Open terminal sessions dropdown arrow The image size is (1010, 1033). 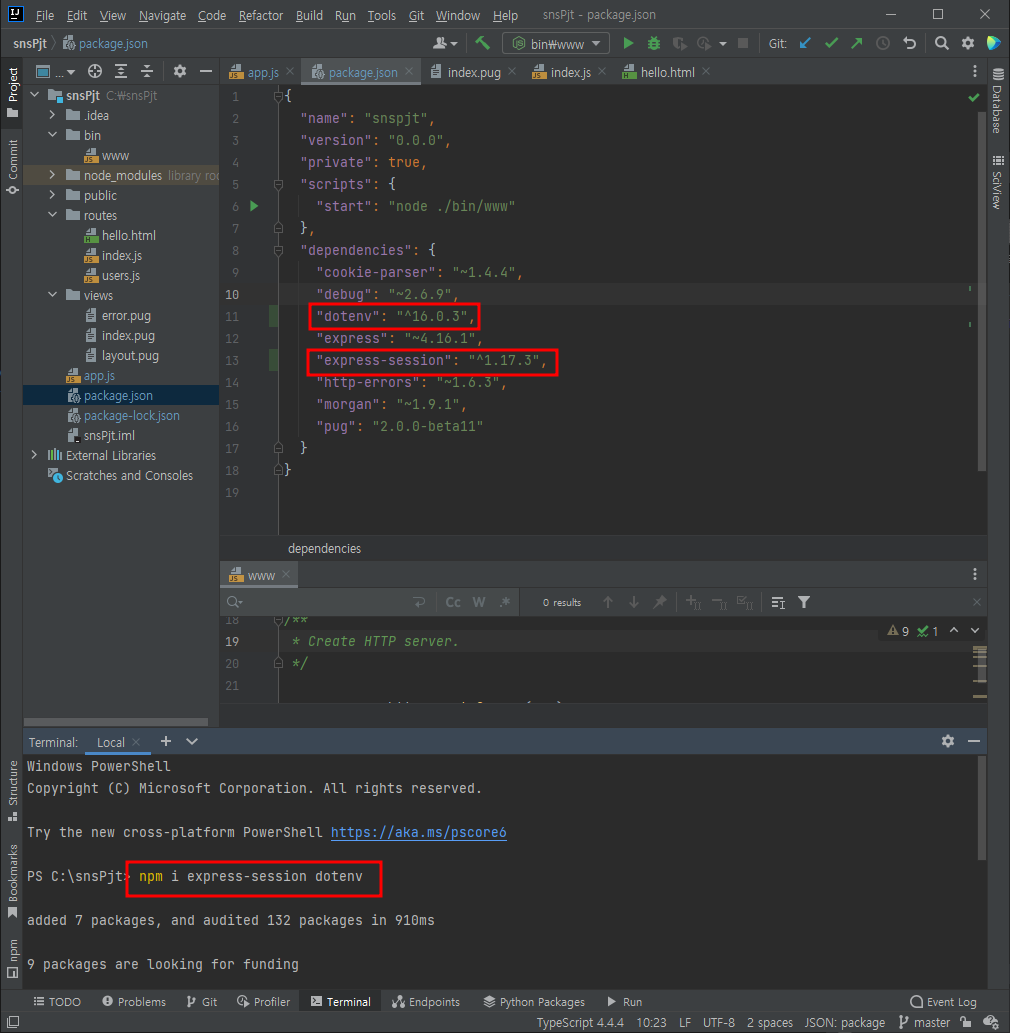tap(192, 741)
